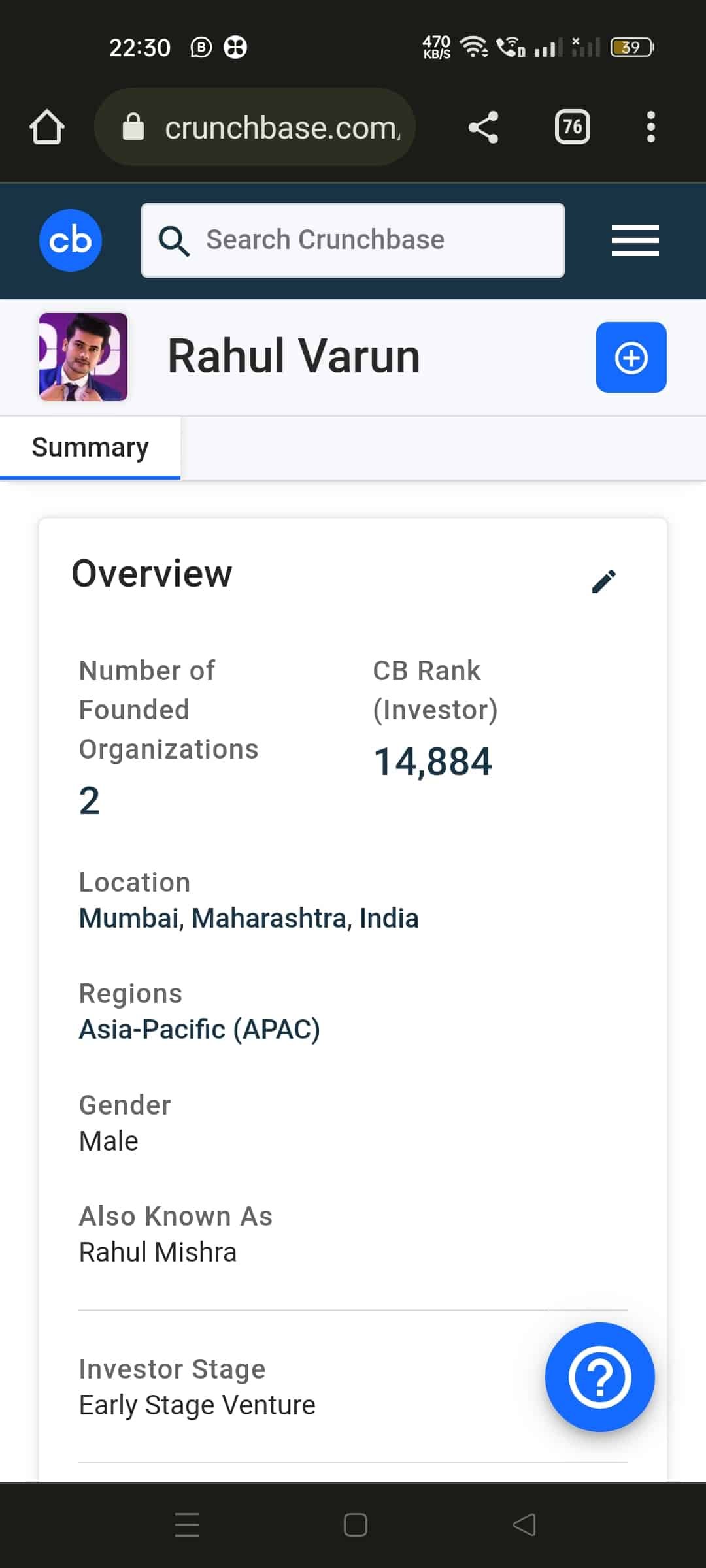The width and height of the screenshot is (706, 1568).
Task: Edit Overview with the pencil icon
Action: (x=604, y=581)
